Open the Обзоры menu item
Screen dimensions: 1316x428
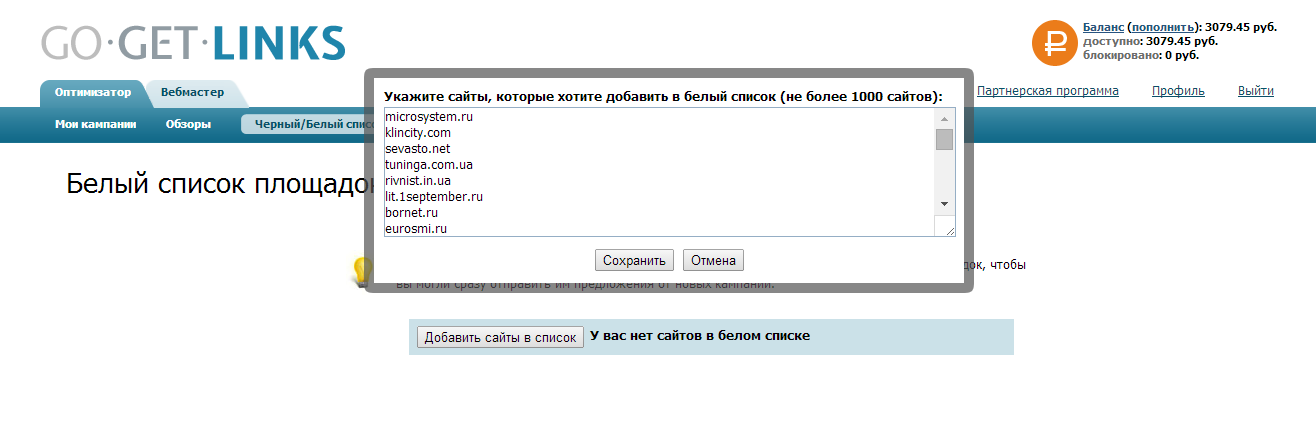(188, 125)
